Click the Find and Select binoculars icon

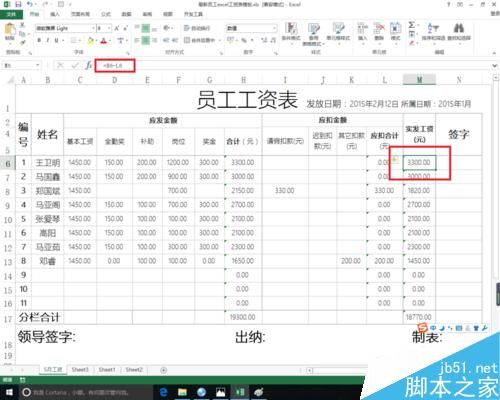tap(459, 28)
